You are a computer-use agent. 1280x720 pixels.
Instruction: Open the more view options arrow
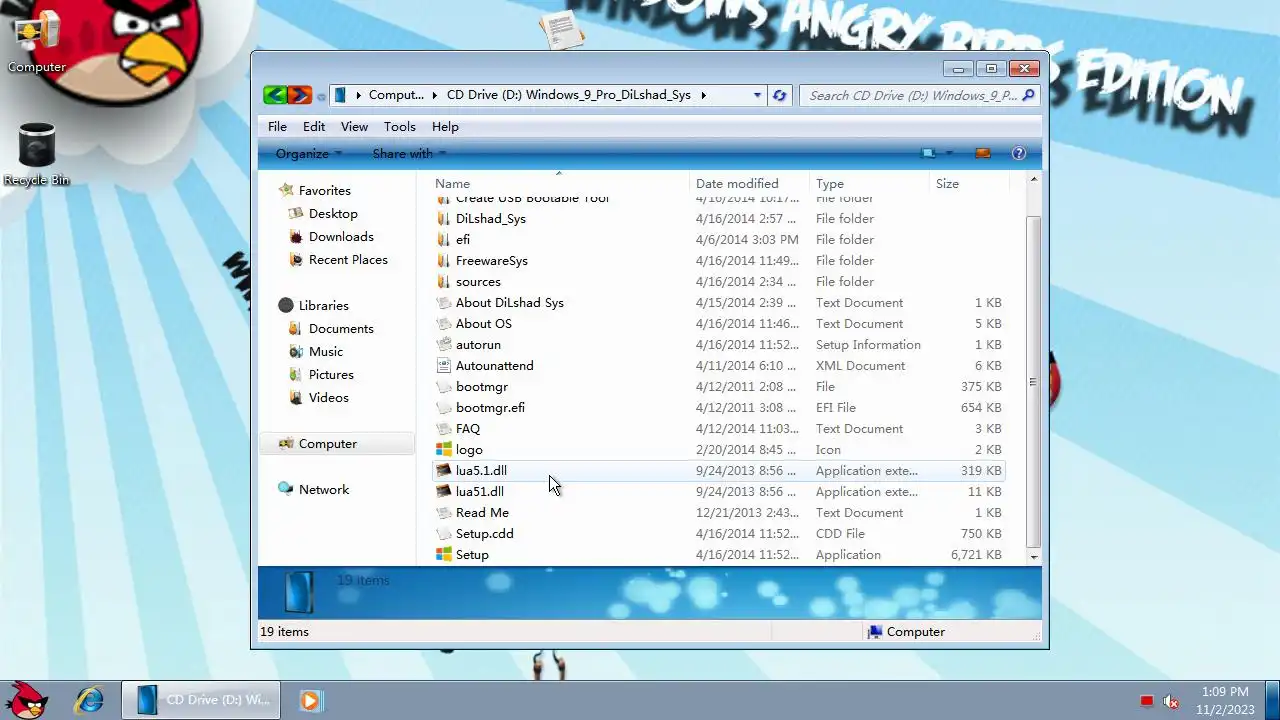pyautogui.click(x=949, y=153)
